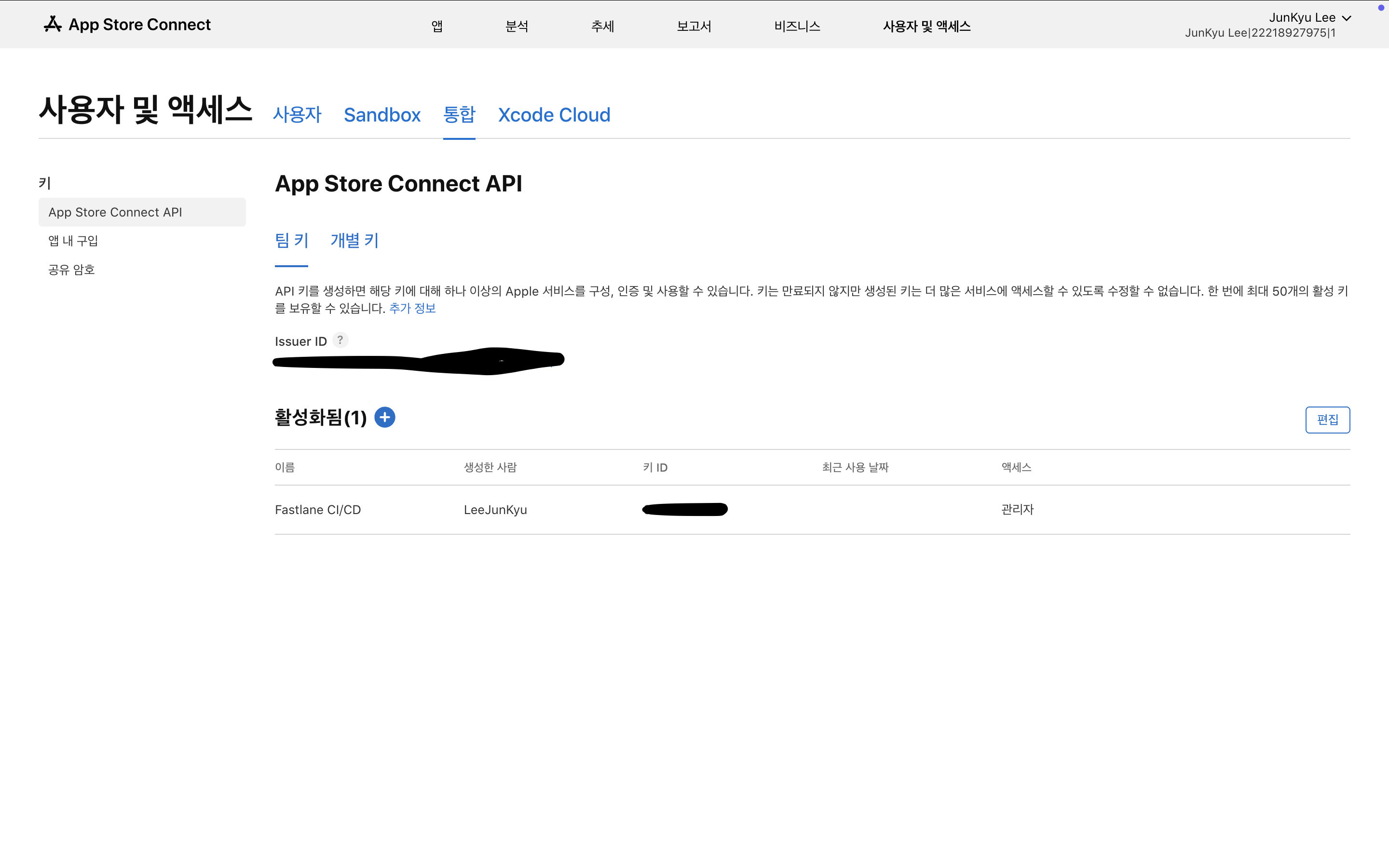Click the App Store Connect logo icon
Screen dimensions: 1389x868
click(53, 24)
